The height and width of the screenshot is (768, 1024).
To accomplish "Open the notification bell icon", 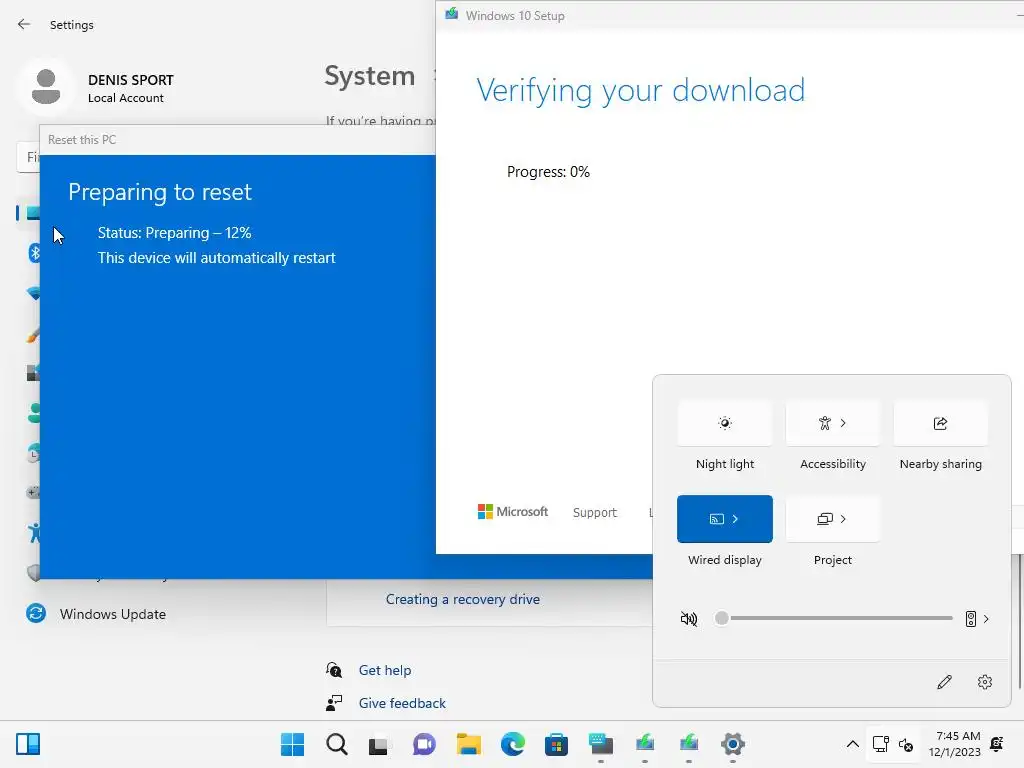I will 997,744.
